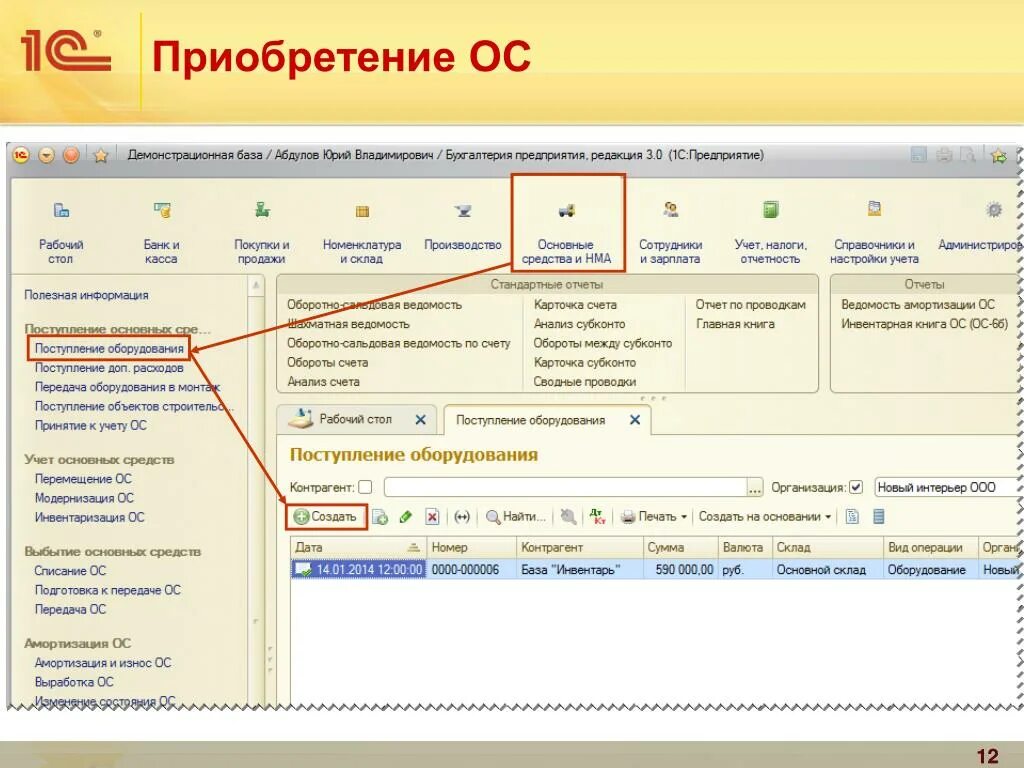Click the back arrow button in title bar
Viewport: 1024px width, 768px height.
[x=46, y=155]
